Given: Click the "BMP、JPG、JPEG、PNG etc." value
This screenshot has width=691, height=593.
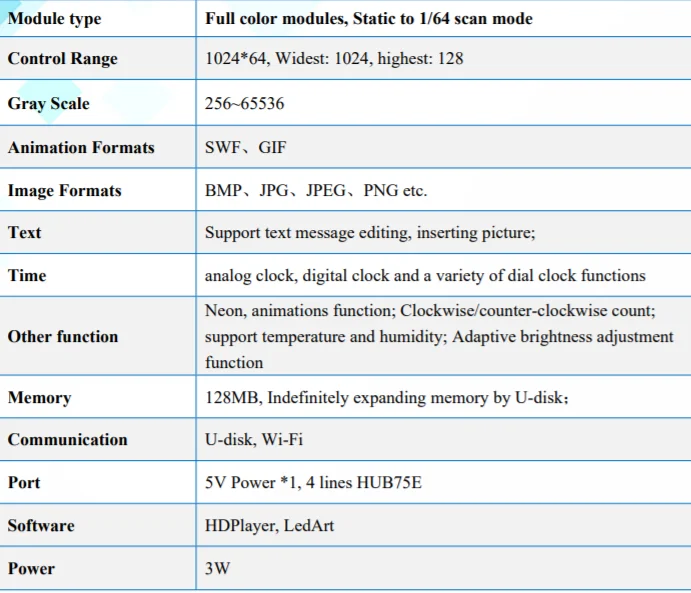Looking at the screenshot, I should click(x=316, y=191).
